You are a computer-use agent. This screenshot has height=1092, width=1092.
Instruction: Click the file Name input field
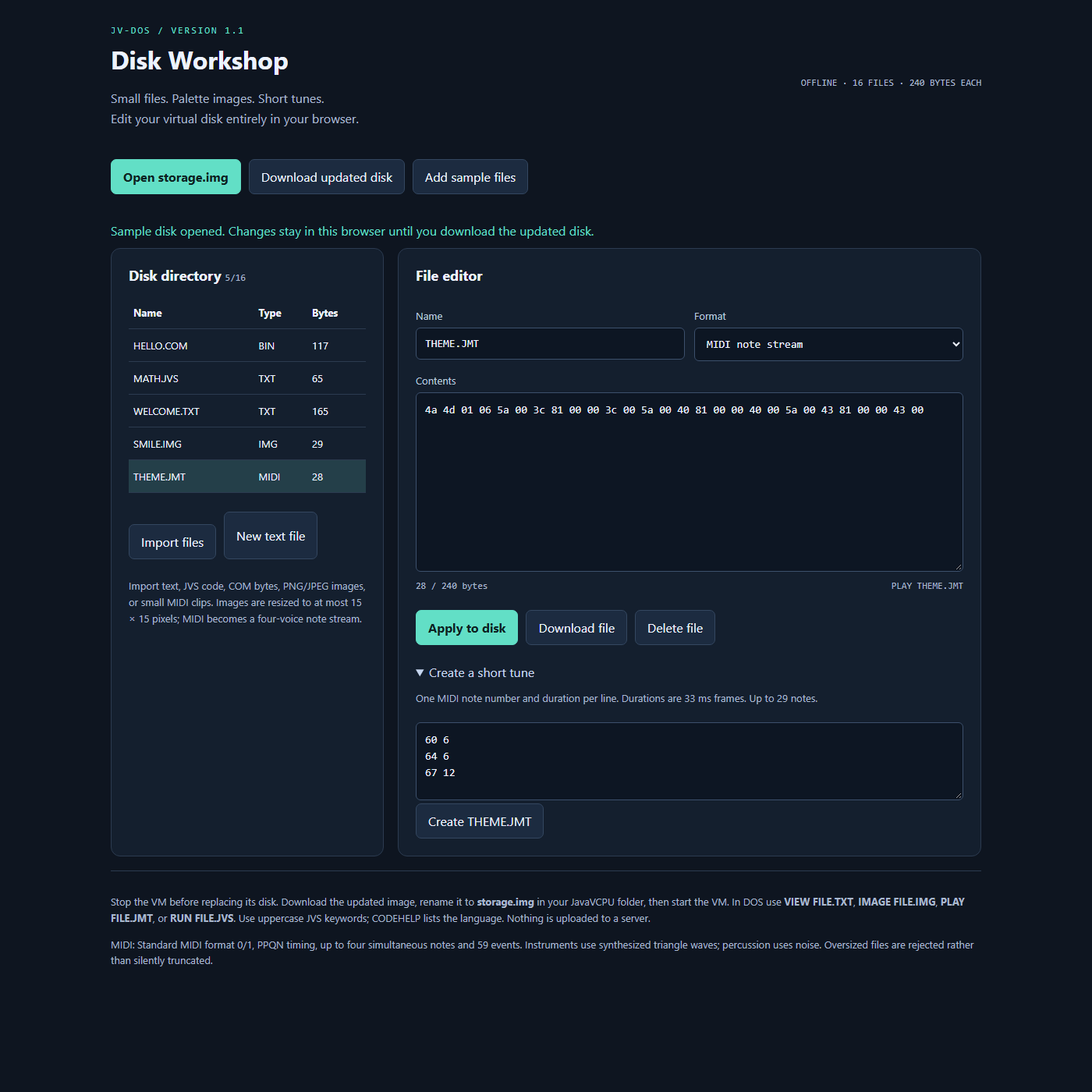pyautogui.click(x=550, y=344)
